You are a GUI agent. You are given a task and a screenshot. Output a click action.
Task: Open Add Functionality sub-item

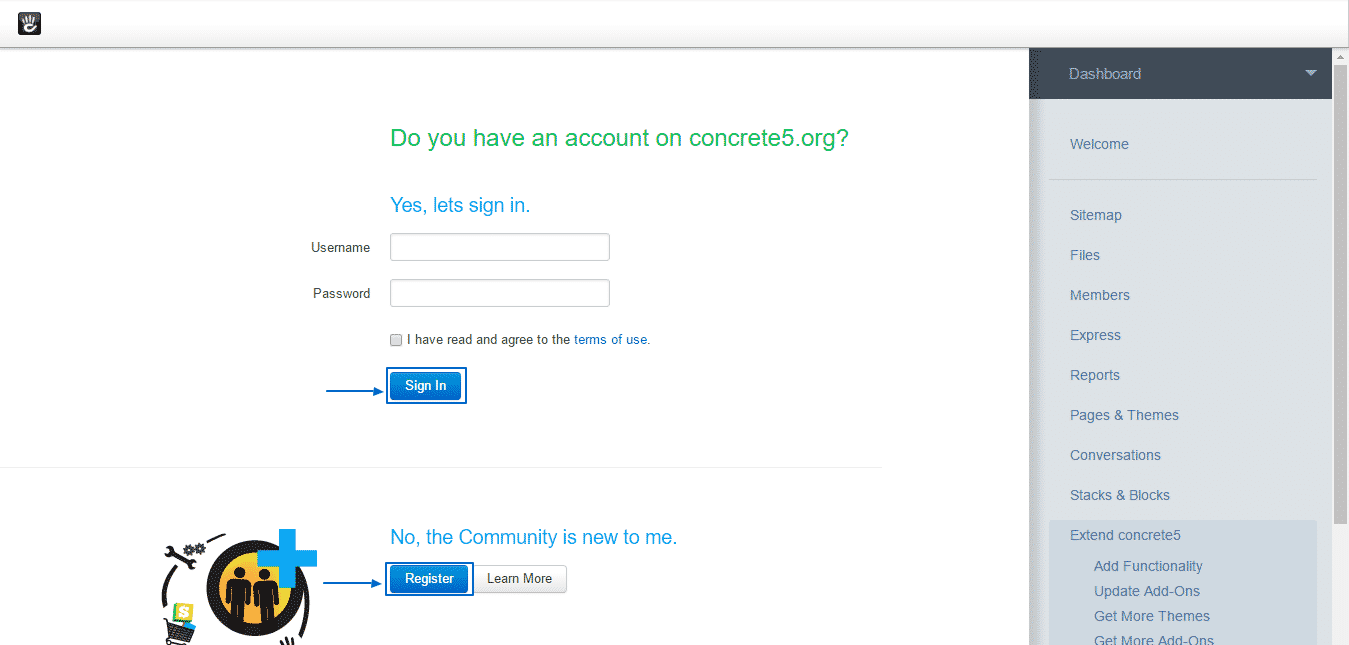[1148, 566]
